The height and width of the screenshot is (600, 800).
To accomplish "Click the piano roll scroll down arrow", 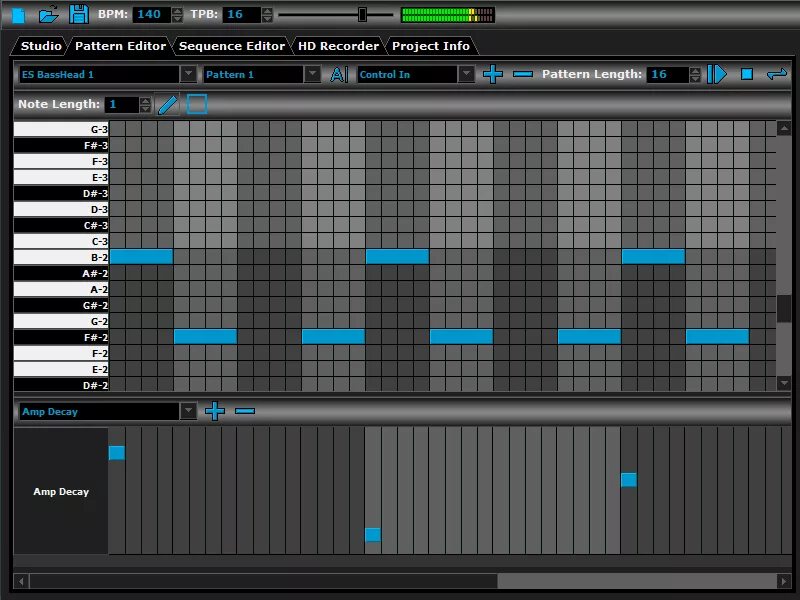I will coord(784,383).
